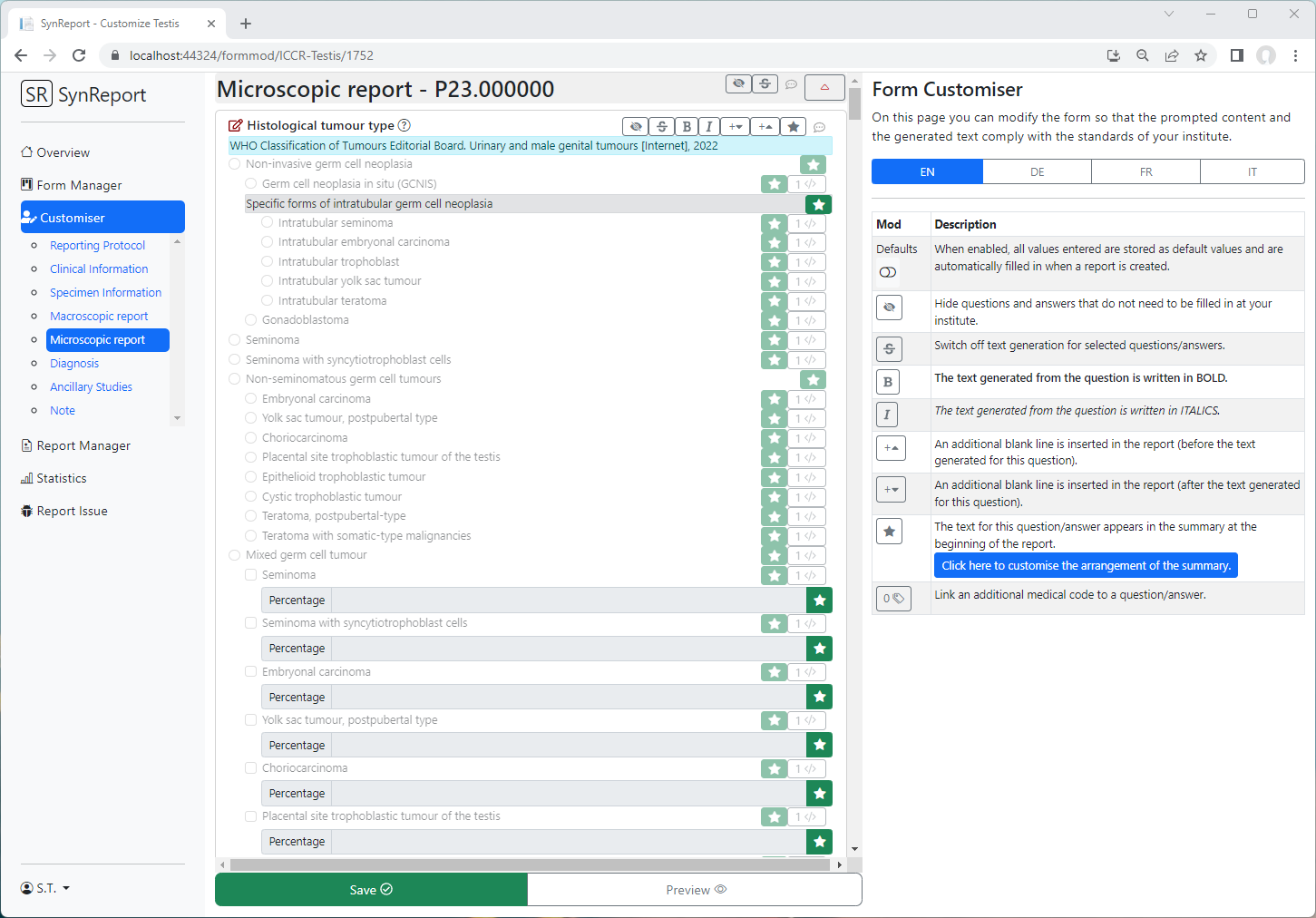Toggle italics for Histological tumour type question
Viewport: 1316px width, 918px height.
[x=709, y=127]
